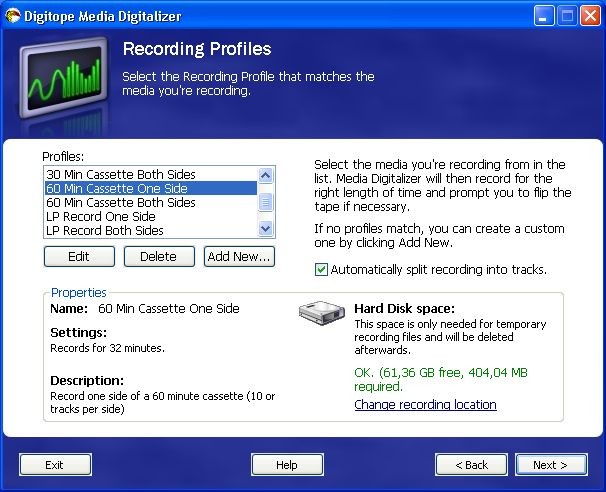The width and height of the screenshot is (606, 492).
Task: Open the Add New... profile dialog
Action: click(x=239, y=257)
